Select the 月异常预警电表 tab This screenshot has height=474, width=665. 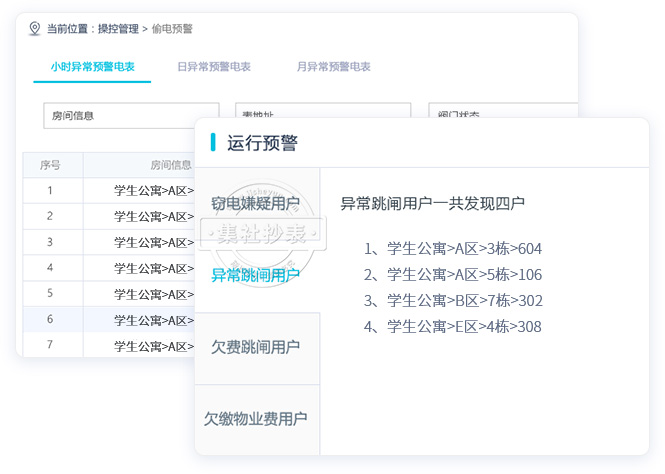click(333, 67)
